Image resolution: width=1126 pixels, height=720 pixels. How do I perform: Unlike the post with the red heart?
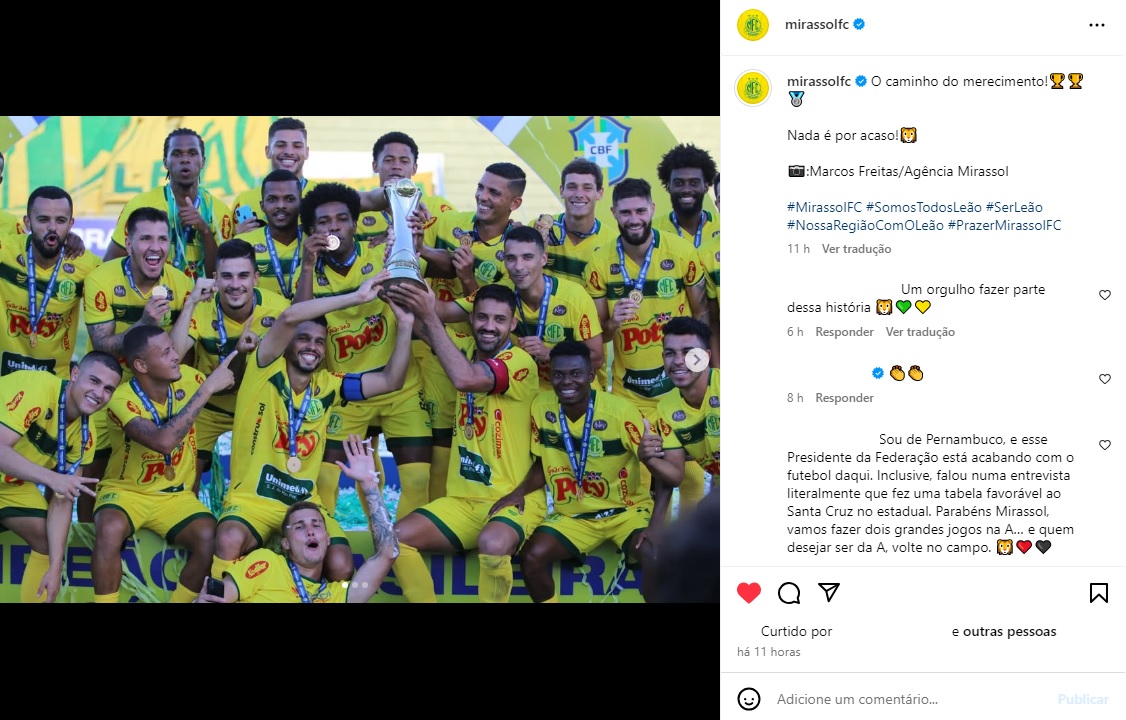pos(748,593)
